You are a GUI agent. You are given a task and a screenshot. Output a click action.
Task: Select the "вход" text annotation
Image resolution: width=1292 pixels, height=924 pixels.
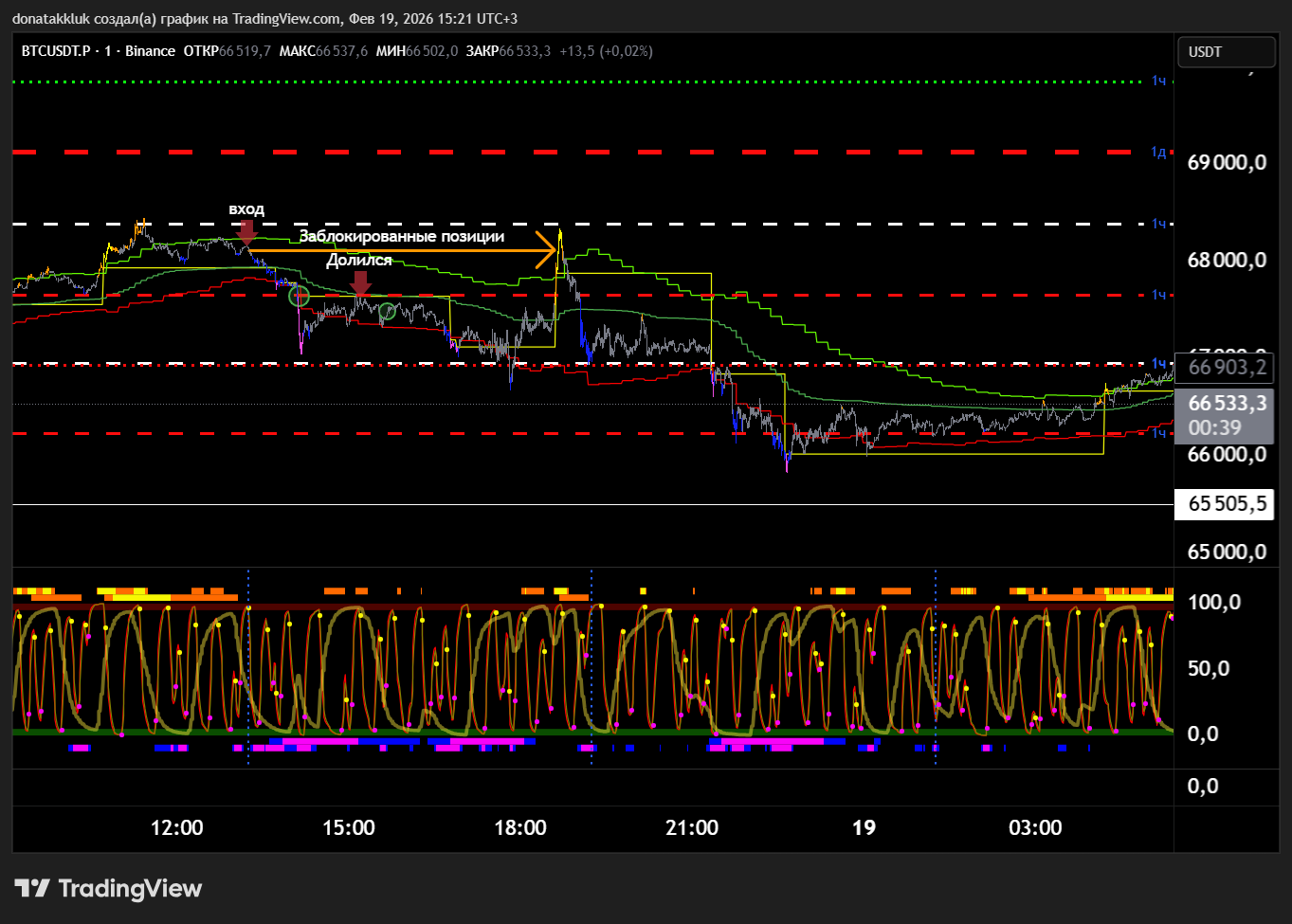pyautogui.click(x=246, y=208)
